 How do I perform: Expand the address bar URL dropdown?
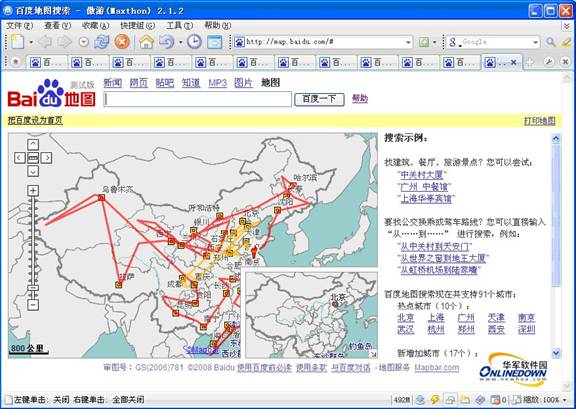408,42
